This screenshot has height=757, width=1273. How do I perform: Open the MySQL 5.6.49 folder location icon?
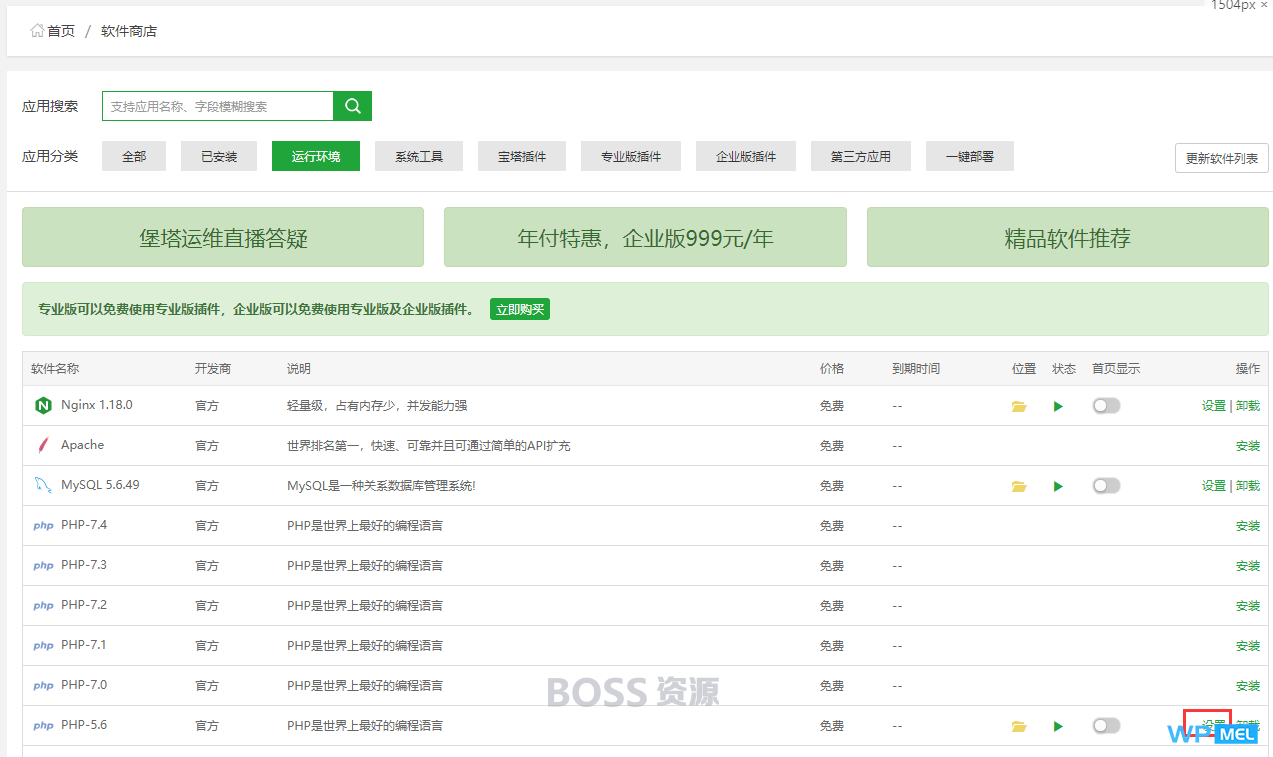coord(1019,486)
